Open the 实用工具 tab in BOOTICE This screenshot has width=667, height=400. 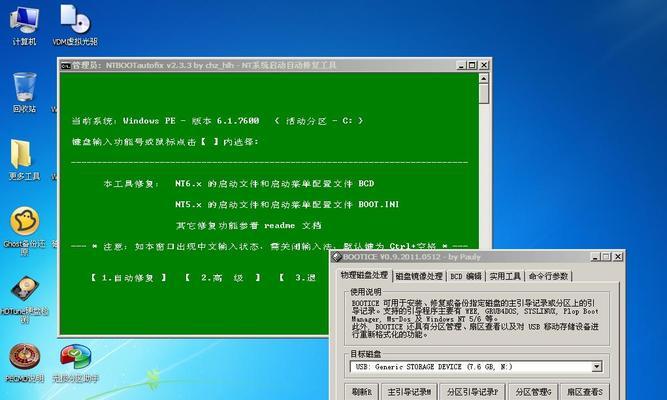[x=505, y=276]
